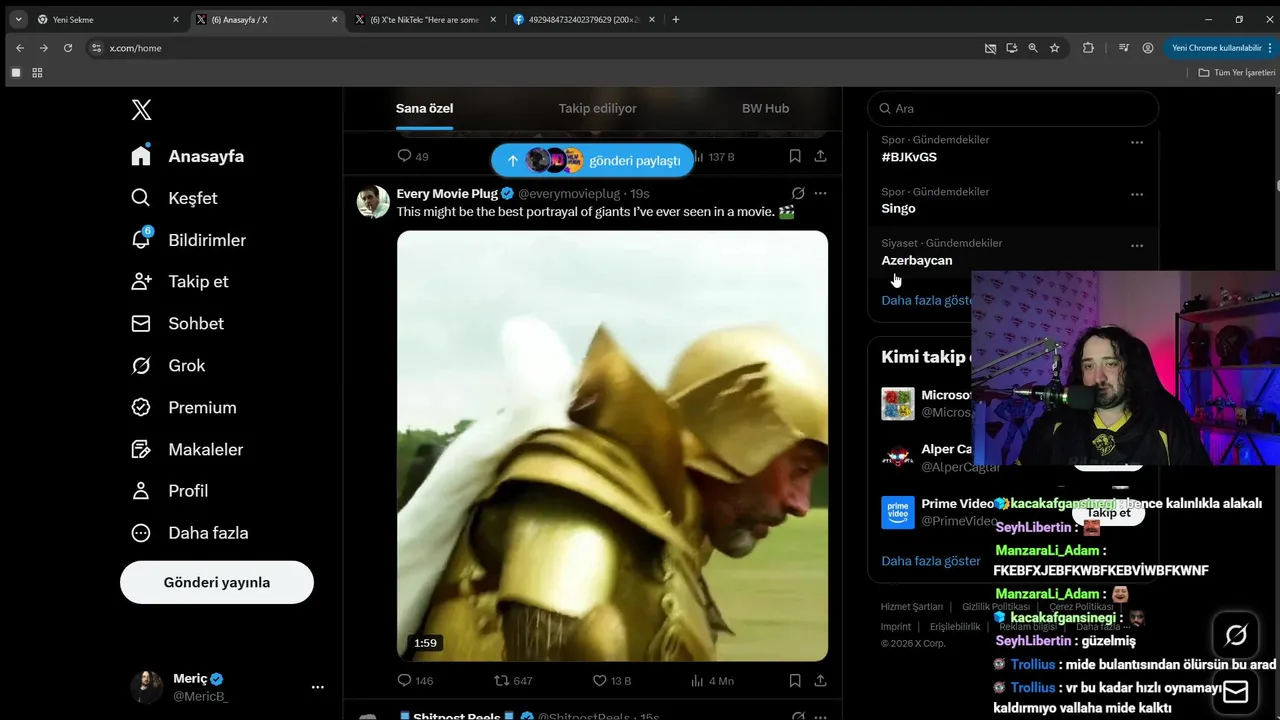The height and width of the screenshot is (720, 1280).
Task: Open Takip et in sidebar
Action: click(x=180, y=282)
